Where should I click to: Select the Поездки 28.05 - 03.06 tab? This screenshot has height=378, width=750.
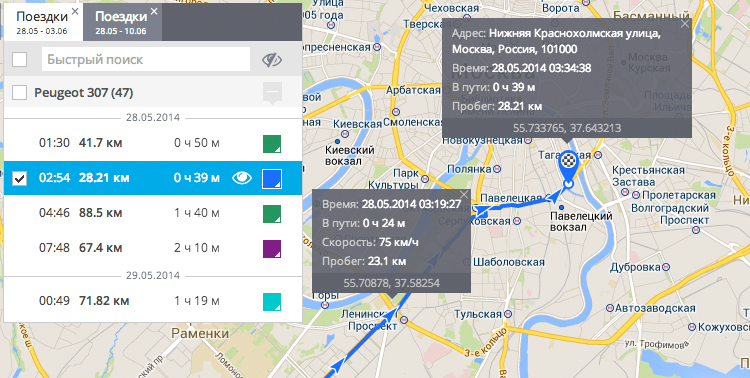click(43, 22)
